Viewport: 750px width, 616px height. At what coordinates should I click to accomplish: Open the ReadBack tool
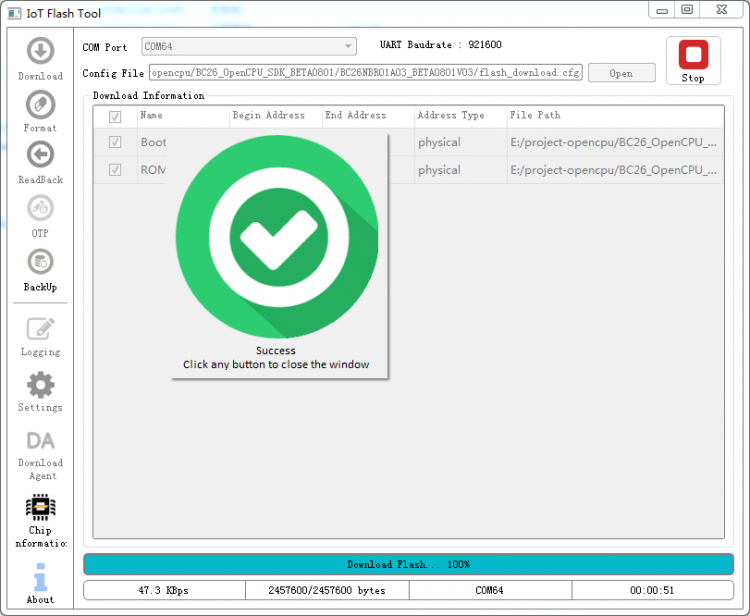click(x=40, y=155)
